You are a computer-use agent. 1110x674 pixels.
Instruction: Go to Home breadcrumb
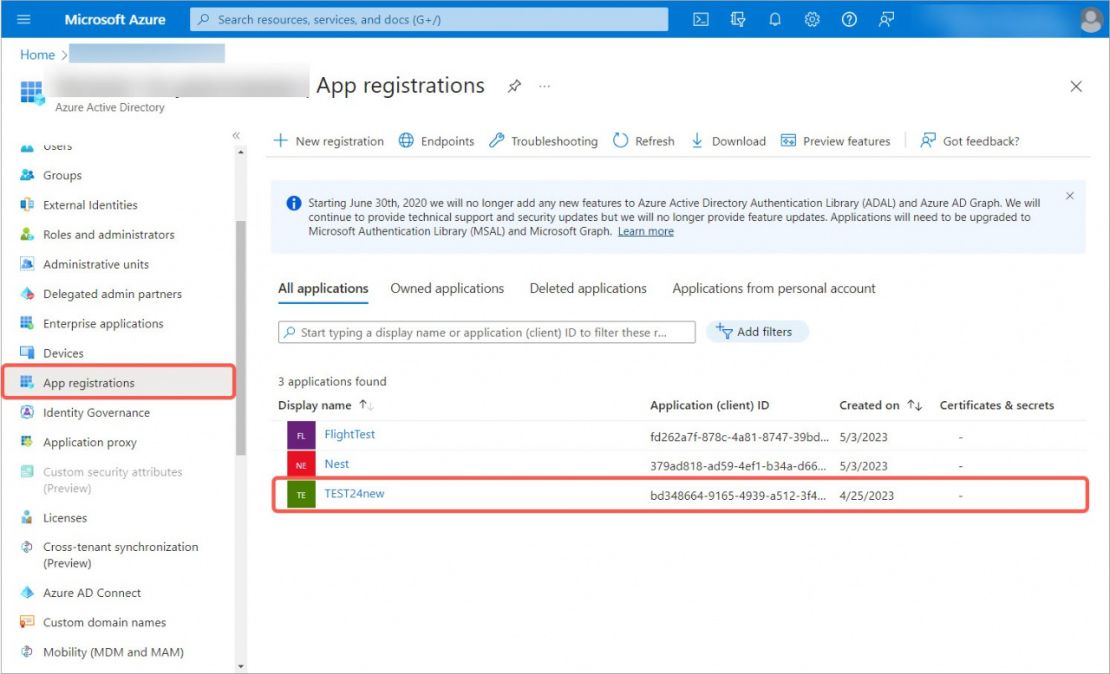(37, 55)
